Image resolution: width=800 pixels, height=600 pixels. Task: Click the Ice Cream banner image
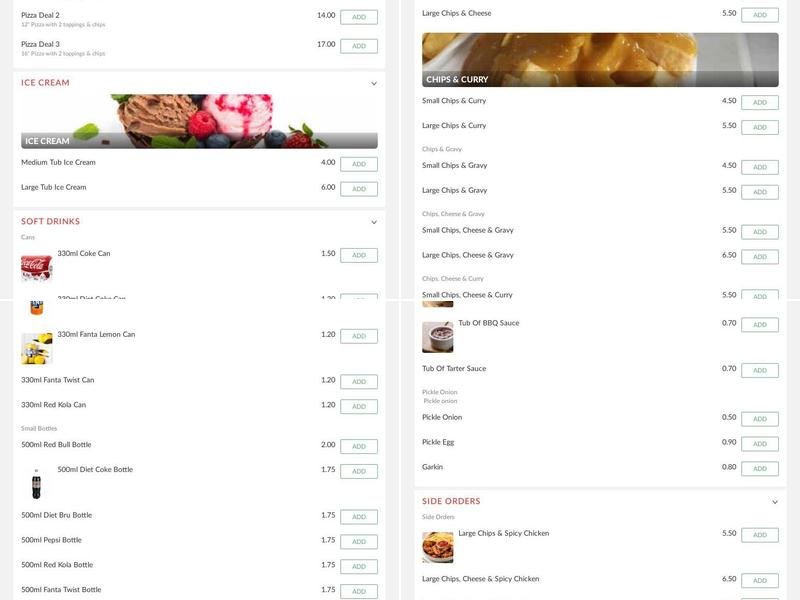(x=199, y=121)
